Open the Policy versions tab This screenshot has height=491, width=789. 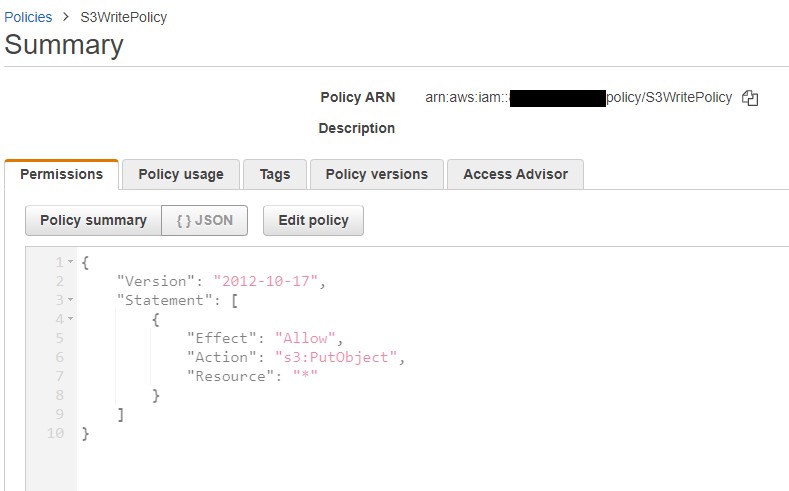[376, 174]
